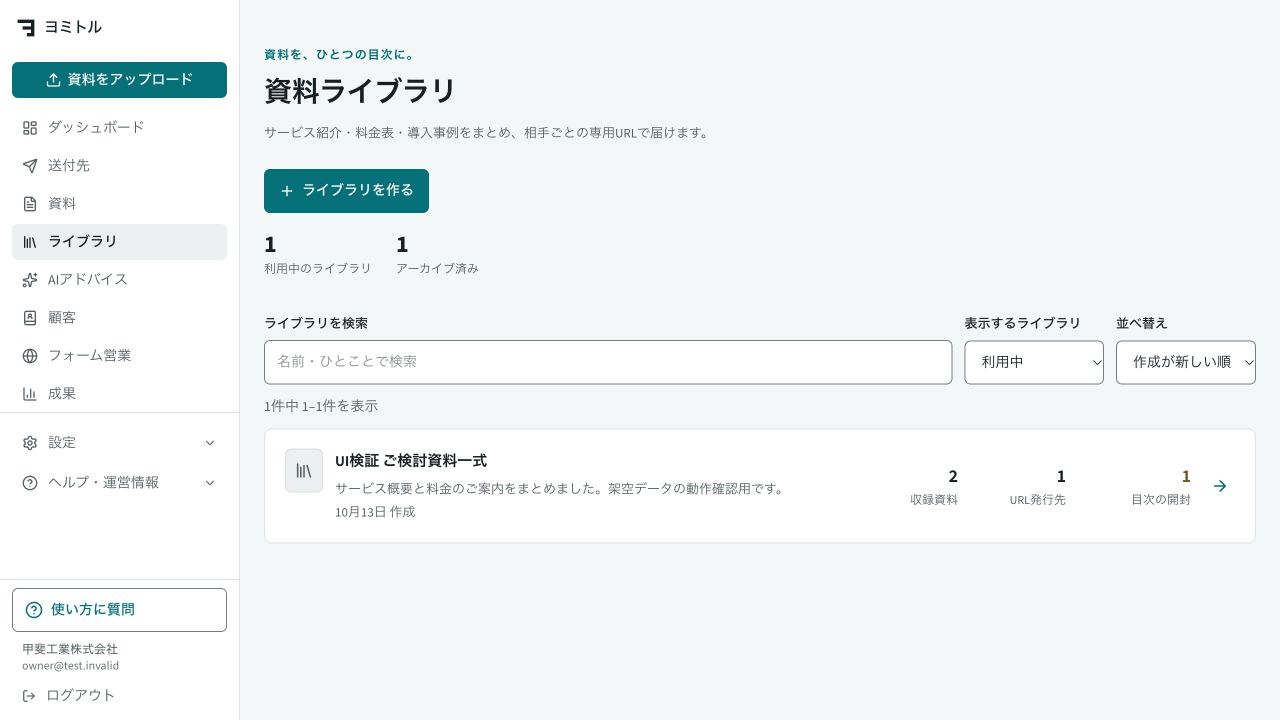The height and width of the screenshot is (720, 1280).
Task: Click the アーカイブ済み count label
Action: coord(437,269)
